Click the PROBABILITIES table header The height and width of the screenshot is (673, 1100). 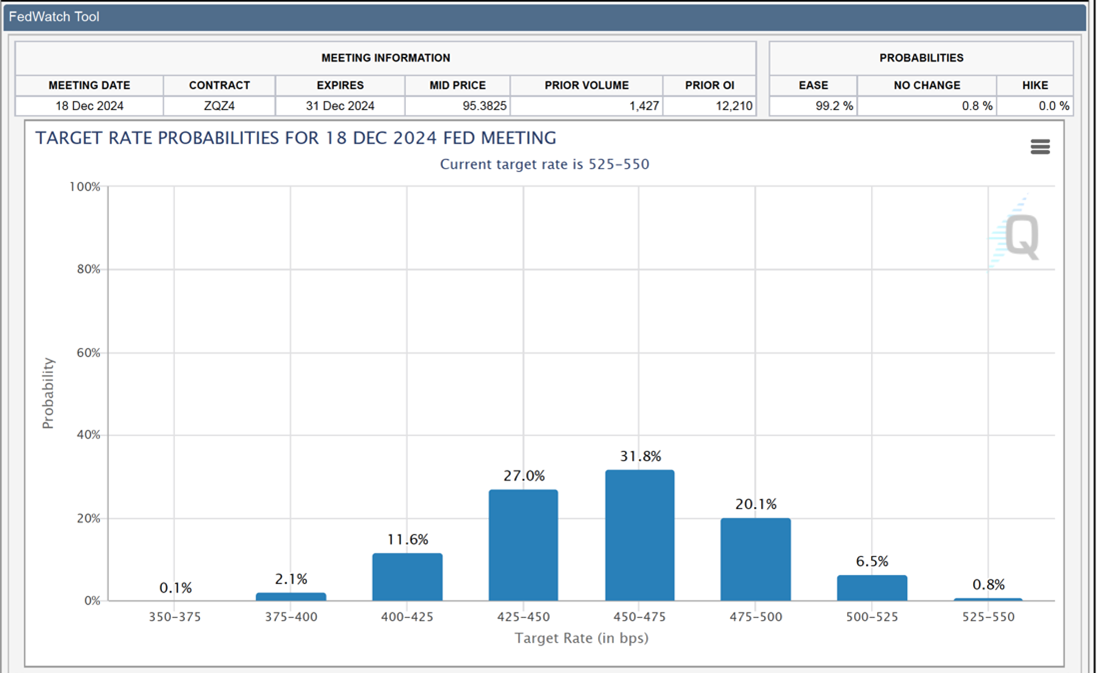click(x=921, y=58)
